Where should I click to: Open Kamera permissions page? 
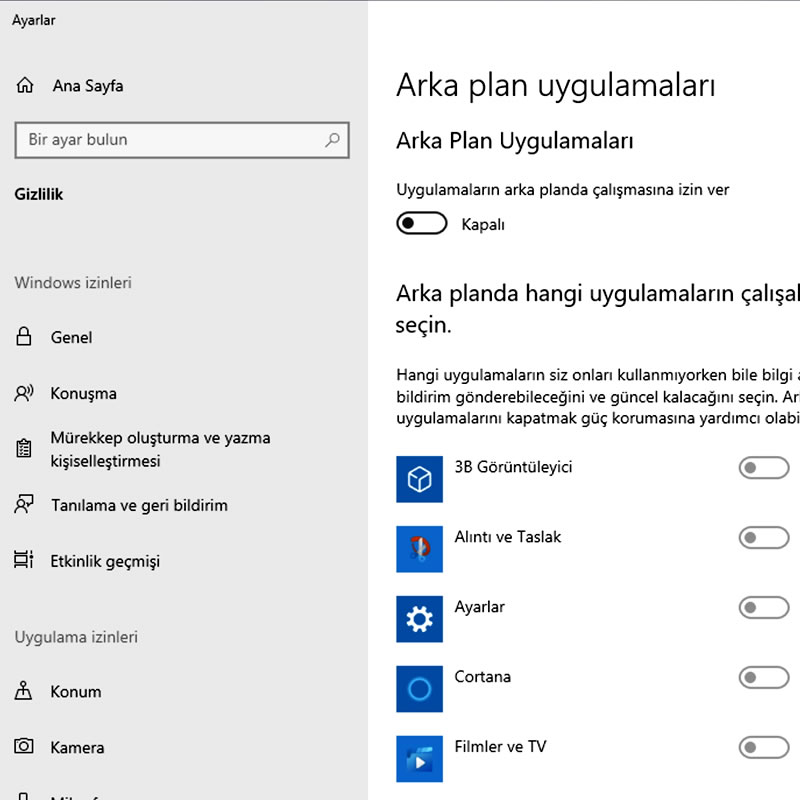point(77,748)
